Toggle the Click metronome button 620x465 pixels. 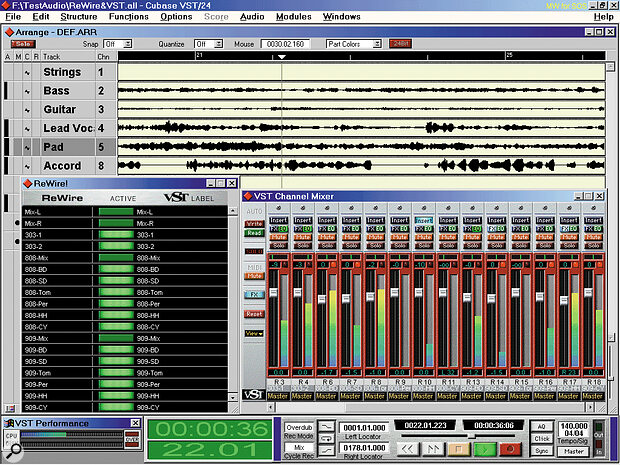click(x=542, y=439)
